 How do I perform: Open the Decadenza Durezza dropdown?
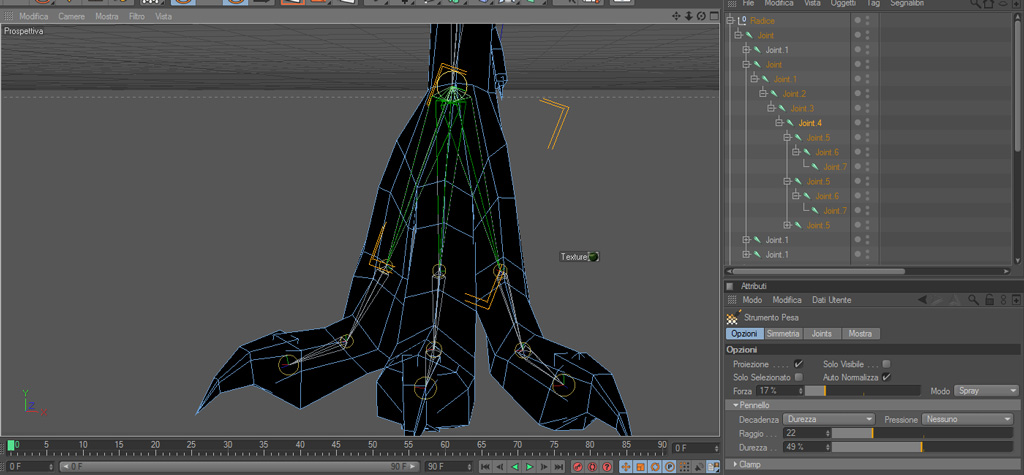(829, 419)
